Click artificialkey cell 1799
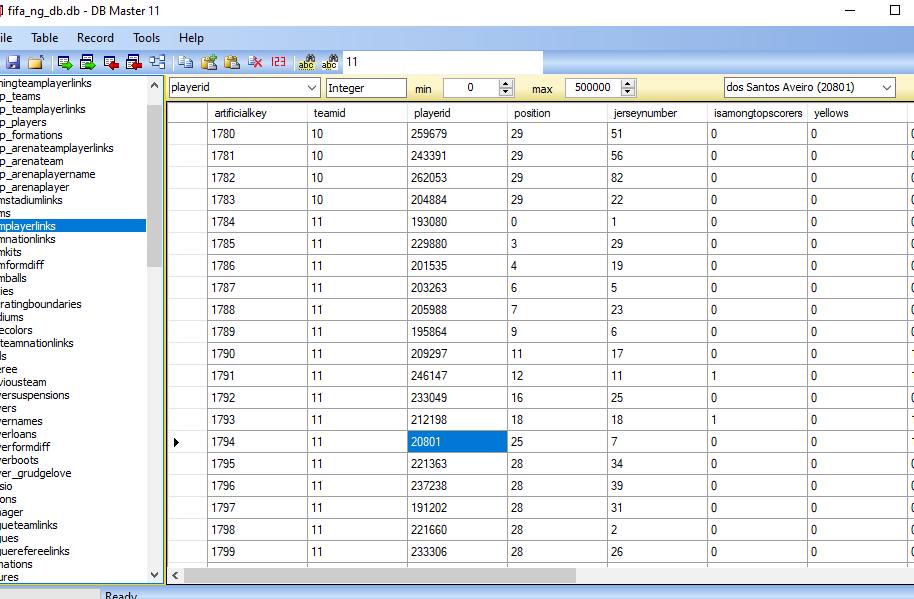Image resolution: width=914 pixels, height=599 pixels. click(x=257, y=552)
